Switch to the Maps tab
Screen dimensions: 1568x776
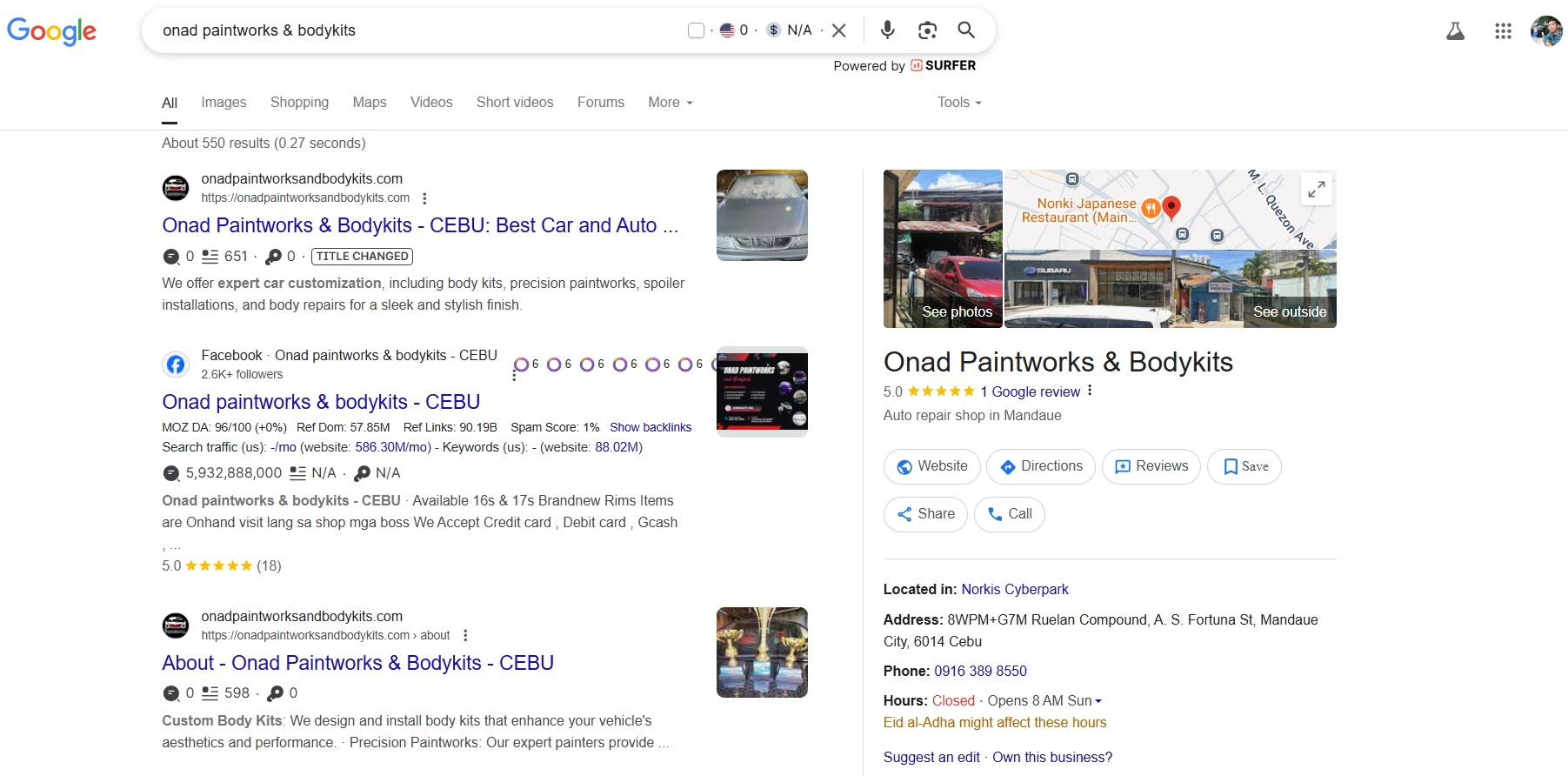(370, 103)
